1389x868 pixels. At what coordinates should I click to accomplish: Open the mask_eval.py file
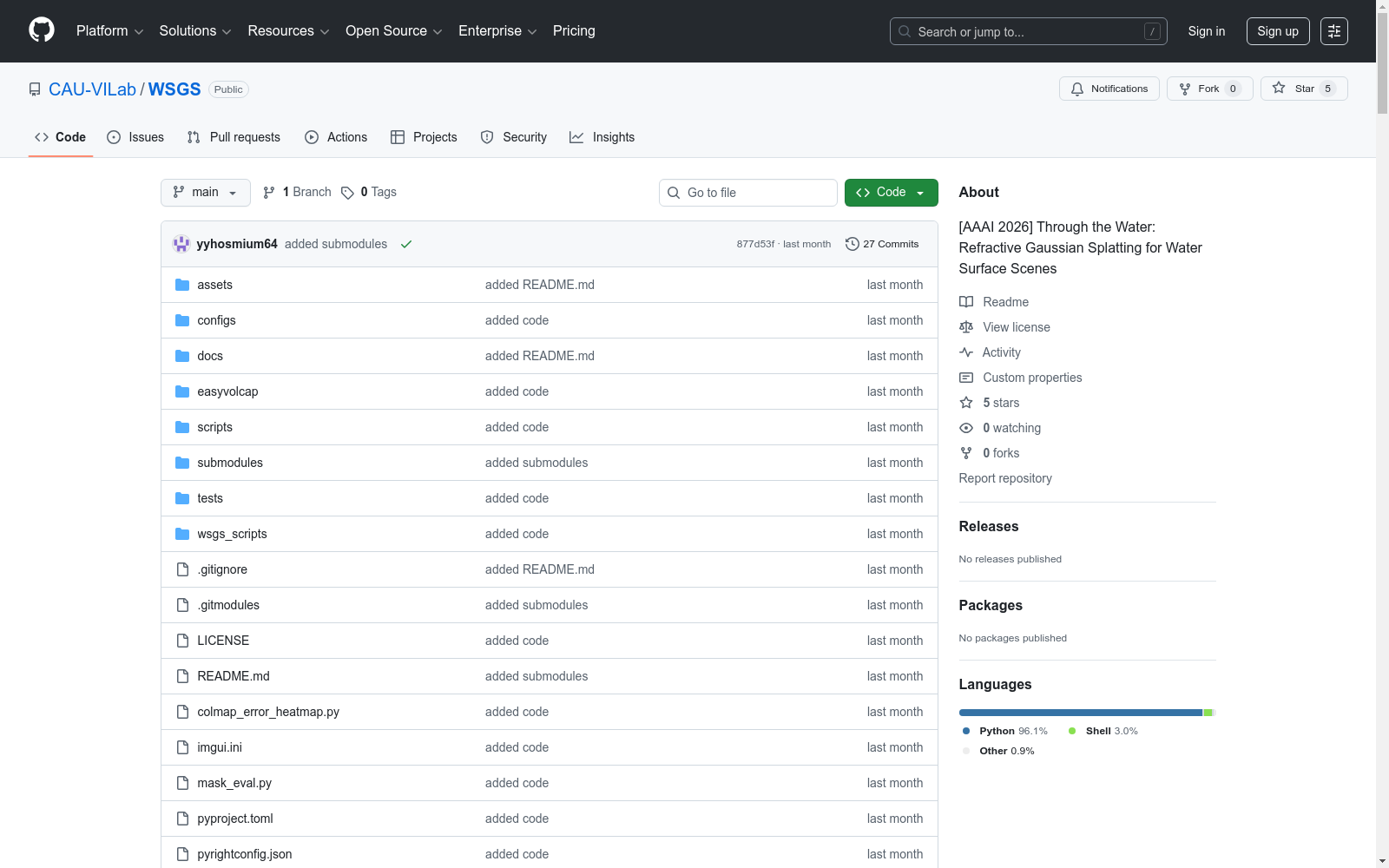tap(234, 783)
